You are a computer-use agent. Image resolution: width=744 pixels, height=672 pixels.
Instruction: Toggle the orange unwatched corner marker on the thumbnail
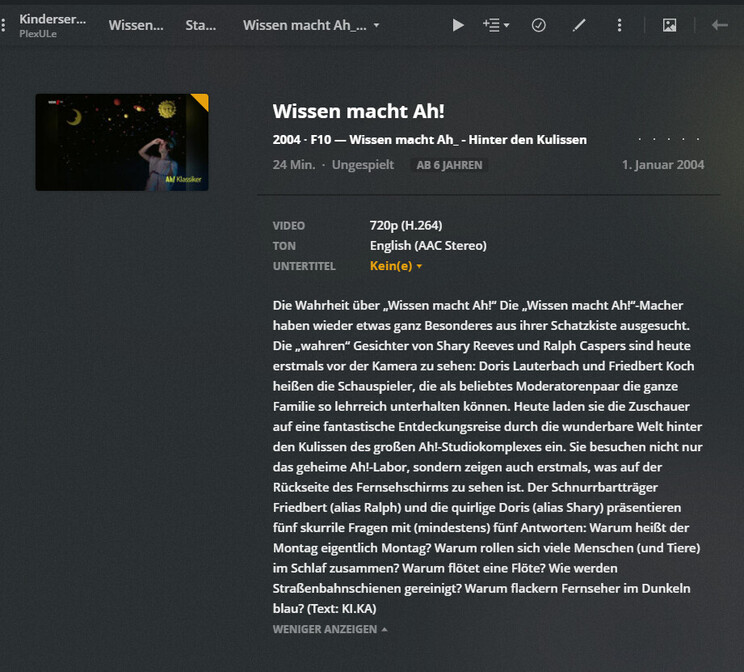point(201,101)
